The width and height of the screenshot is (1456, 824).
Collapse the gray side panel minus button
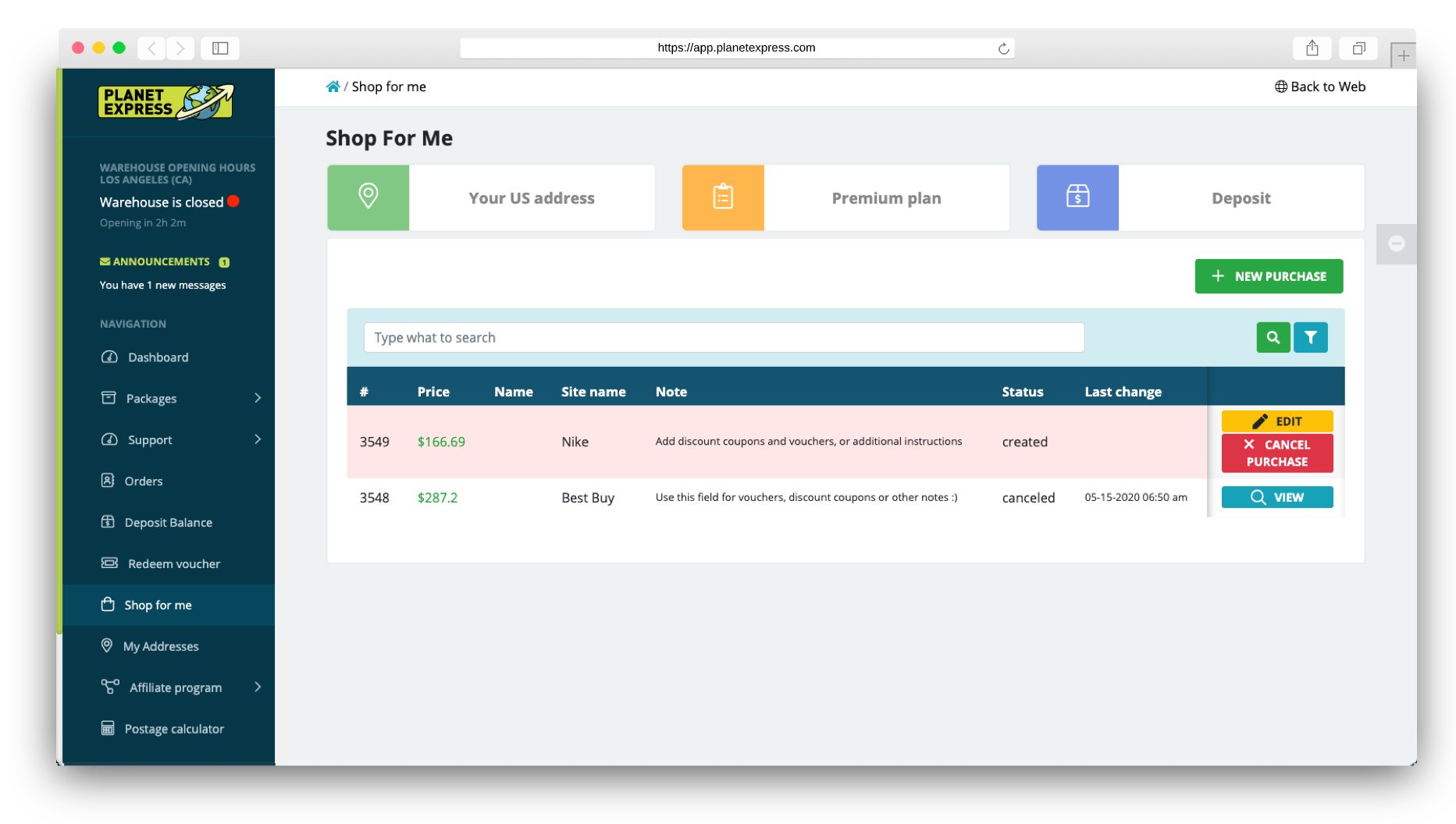[1396, 243]
